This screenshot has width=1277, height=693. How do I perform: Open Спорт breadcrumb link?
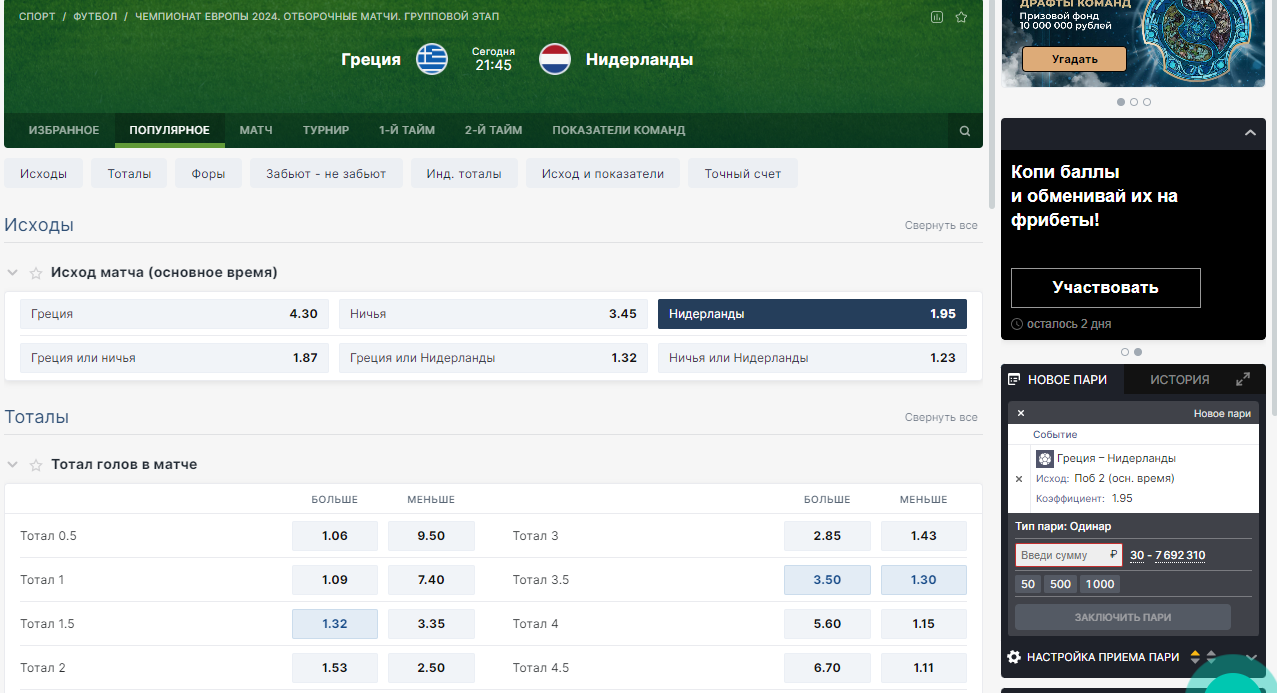37,17
